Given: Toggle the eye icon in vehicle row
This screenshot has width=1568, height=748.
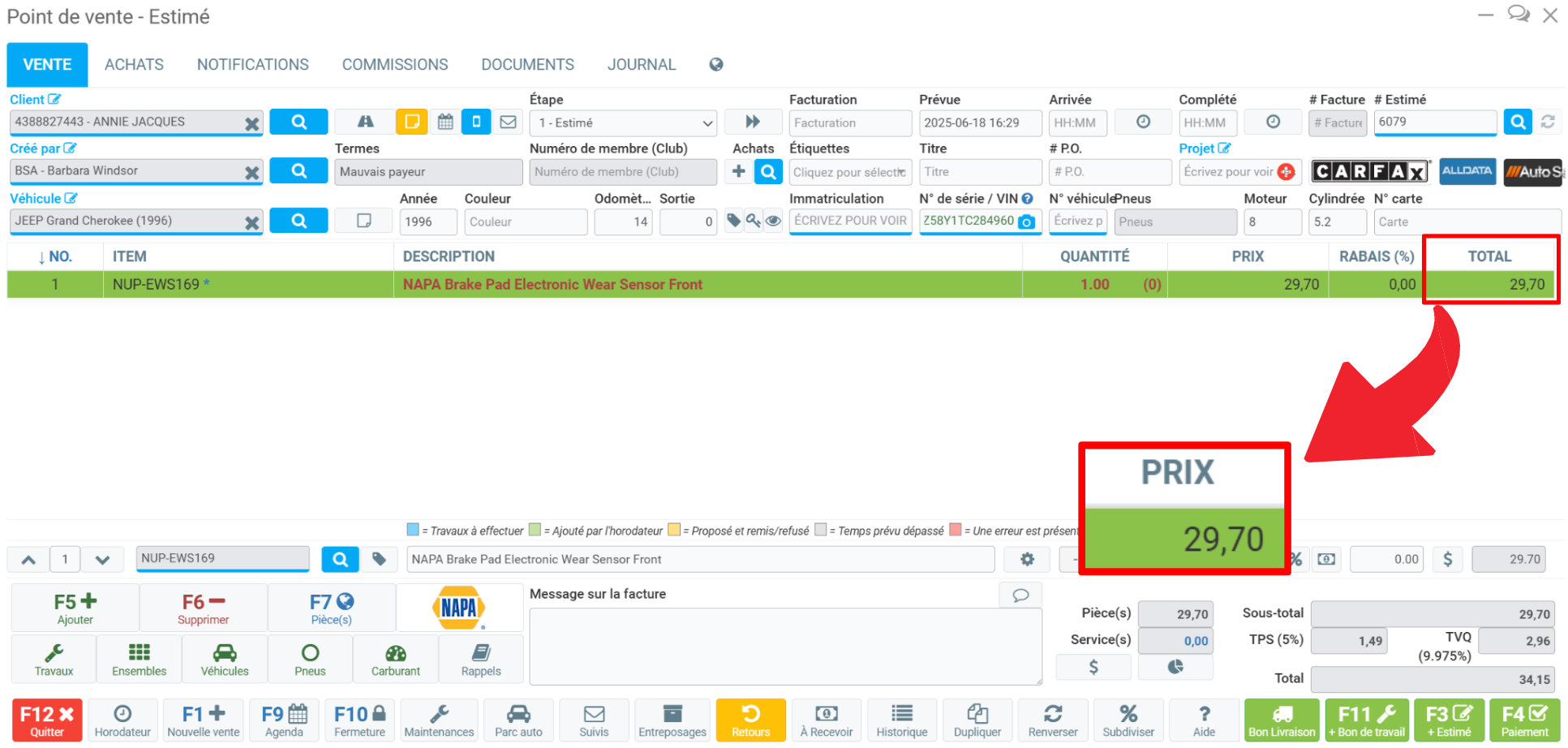Looking at the screenshot, I should tap(773, 221).
